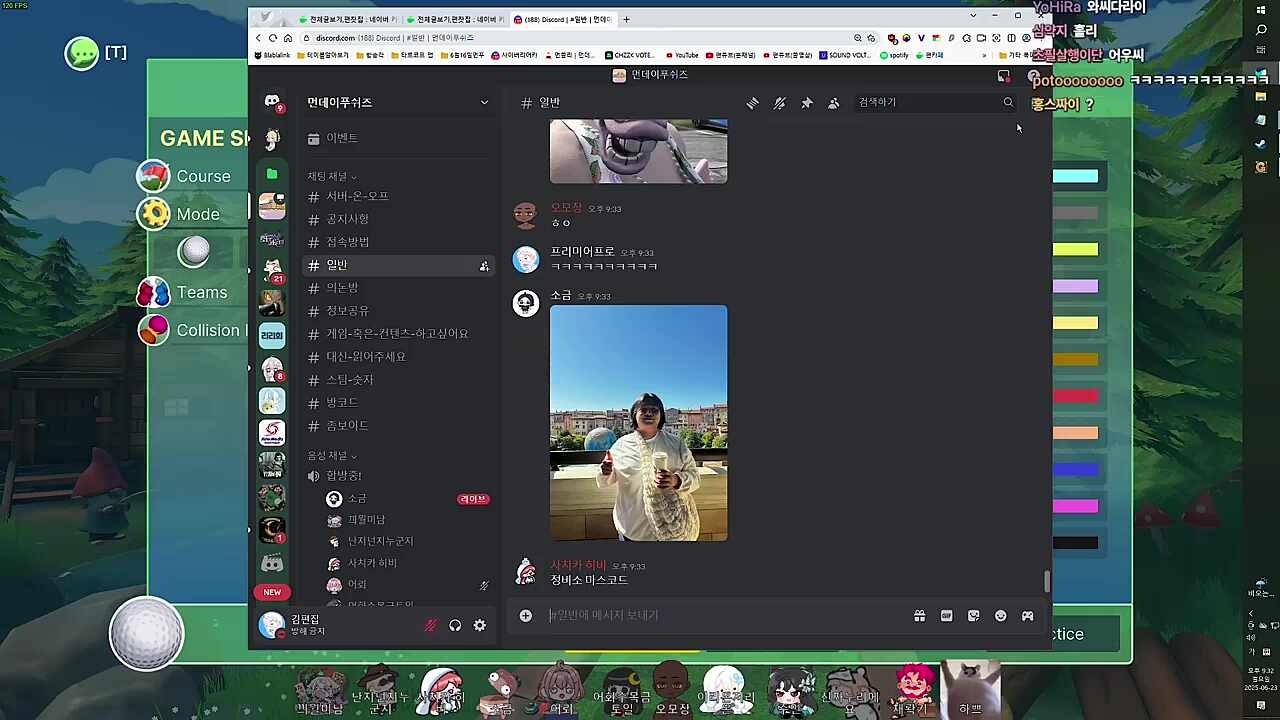Open the Discord inbox icon at top right
The width and height of the screenshot is (1280, 720).
pos(1004,76)
